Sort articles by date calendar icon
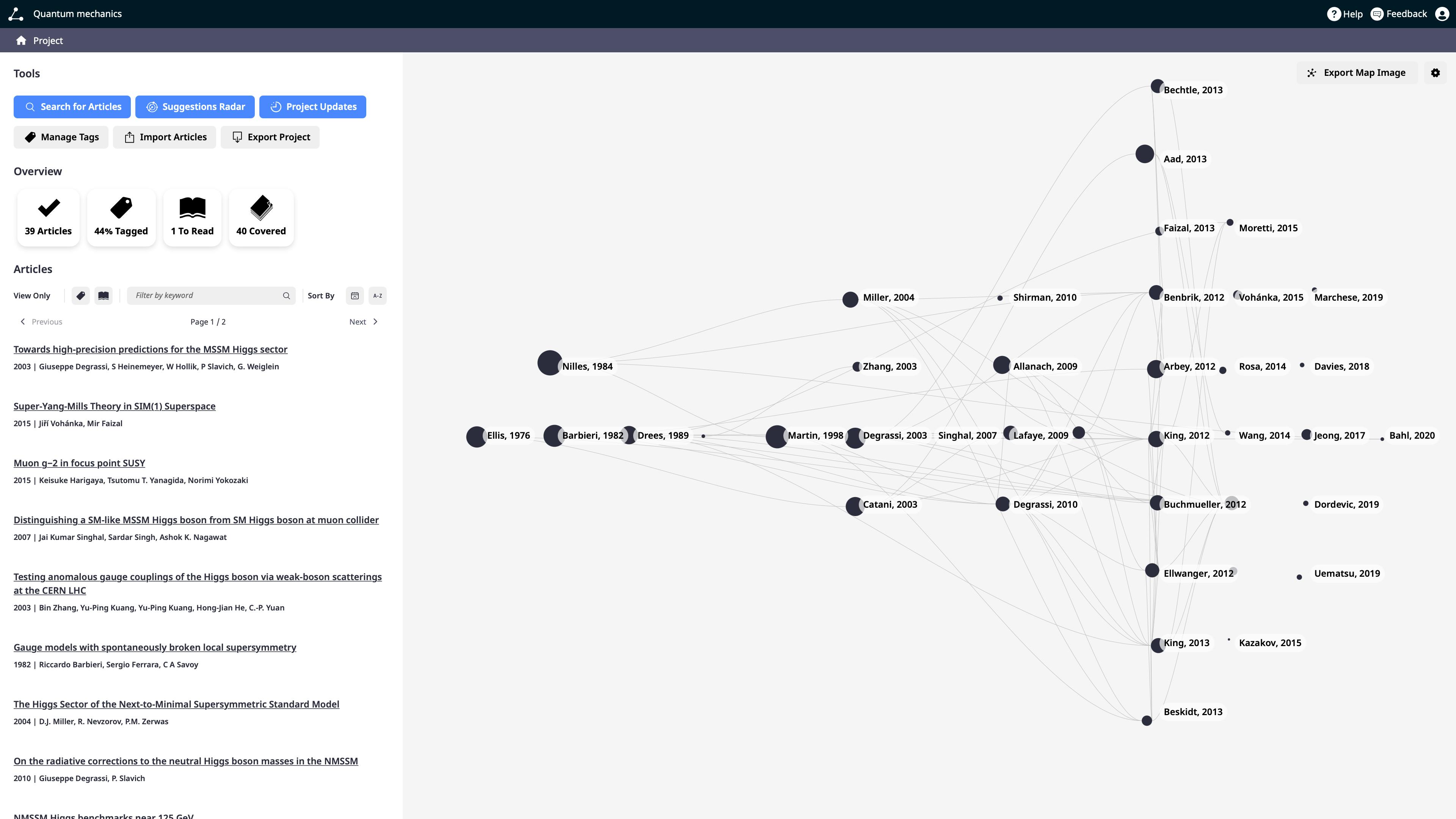The height and width of the screenshot is (819, 1456). click(x=355, y=296)
